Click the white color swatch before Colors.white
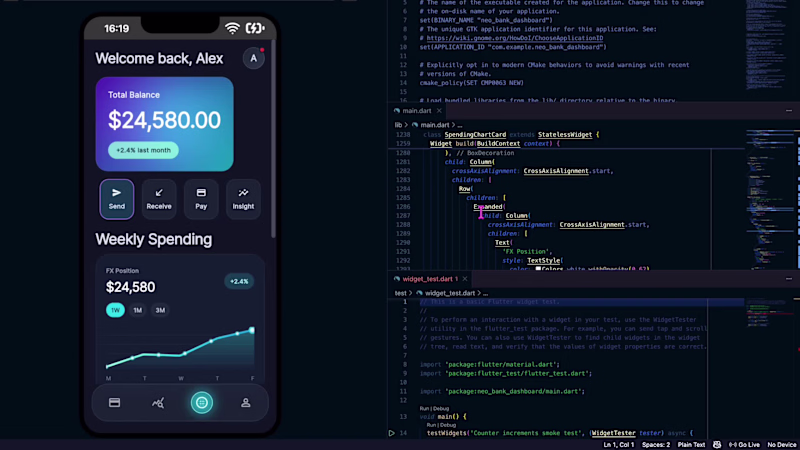800x450 pixels. tap(538, 269)
